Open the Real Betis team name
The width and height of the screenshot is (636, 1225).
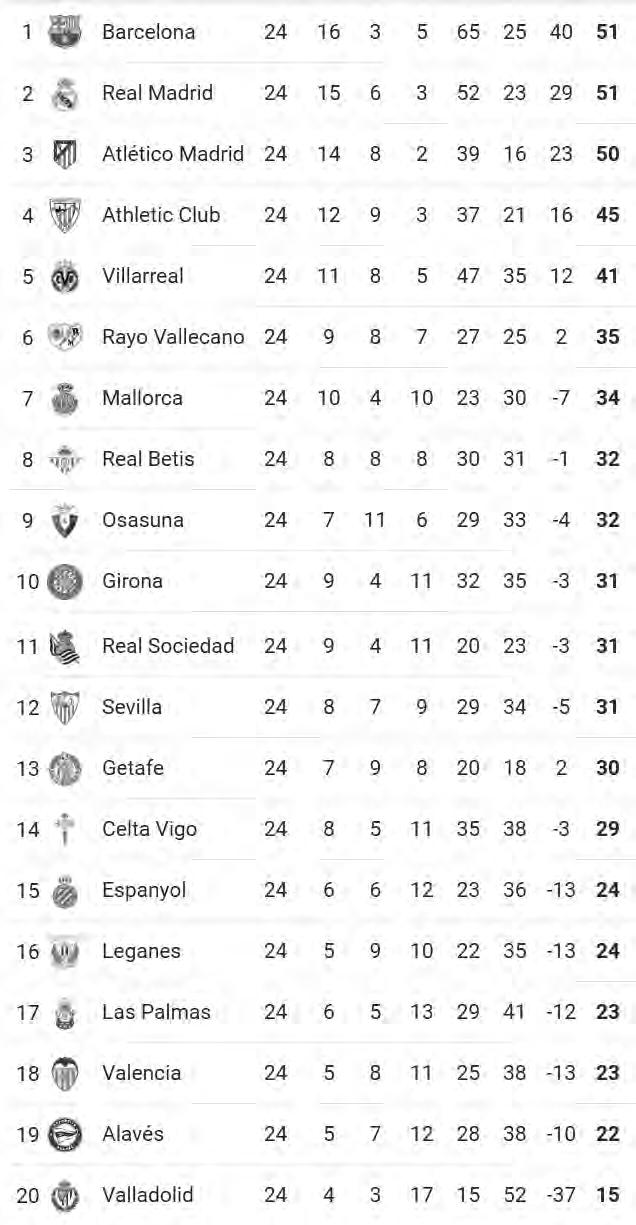pos(148,459)
